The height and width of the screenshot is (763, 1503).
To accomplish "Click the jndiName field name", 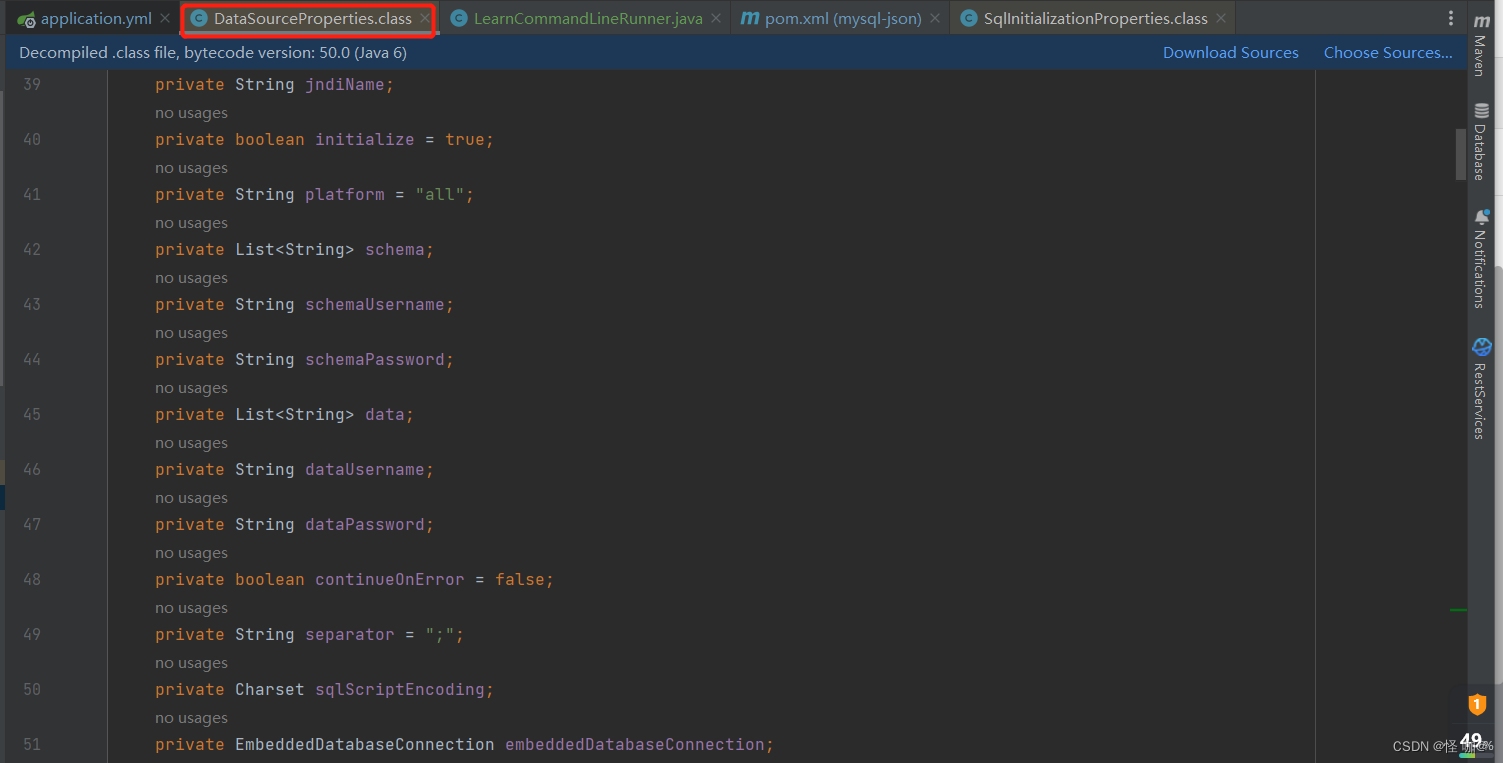I will pos(345,85).
